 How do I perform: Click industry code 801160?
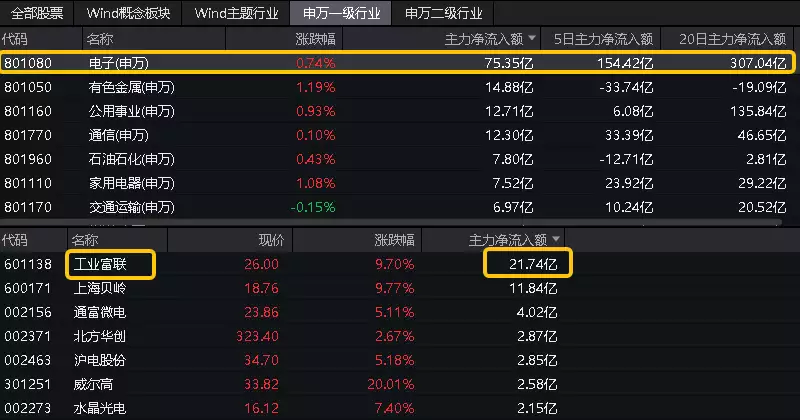point(28,111)
